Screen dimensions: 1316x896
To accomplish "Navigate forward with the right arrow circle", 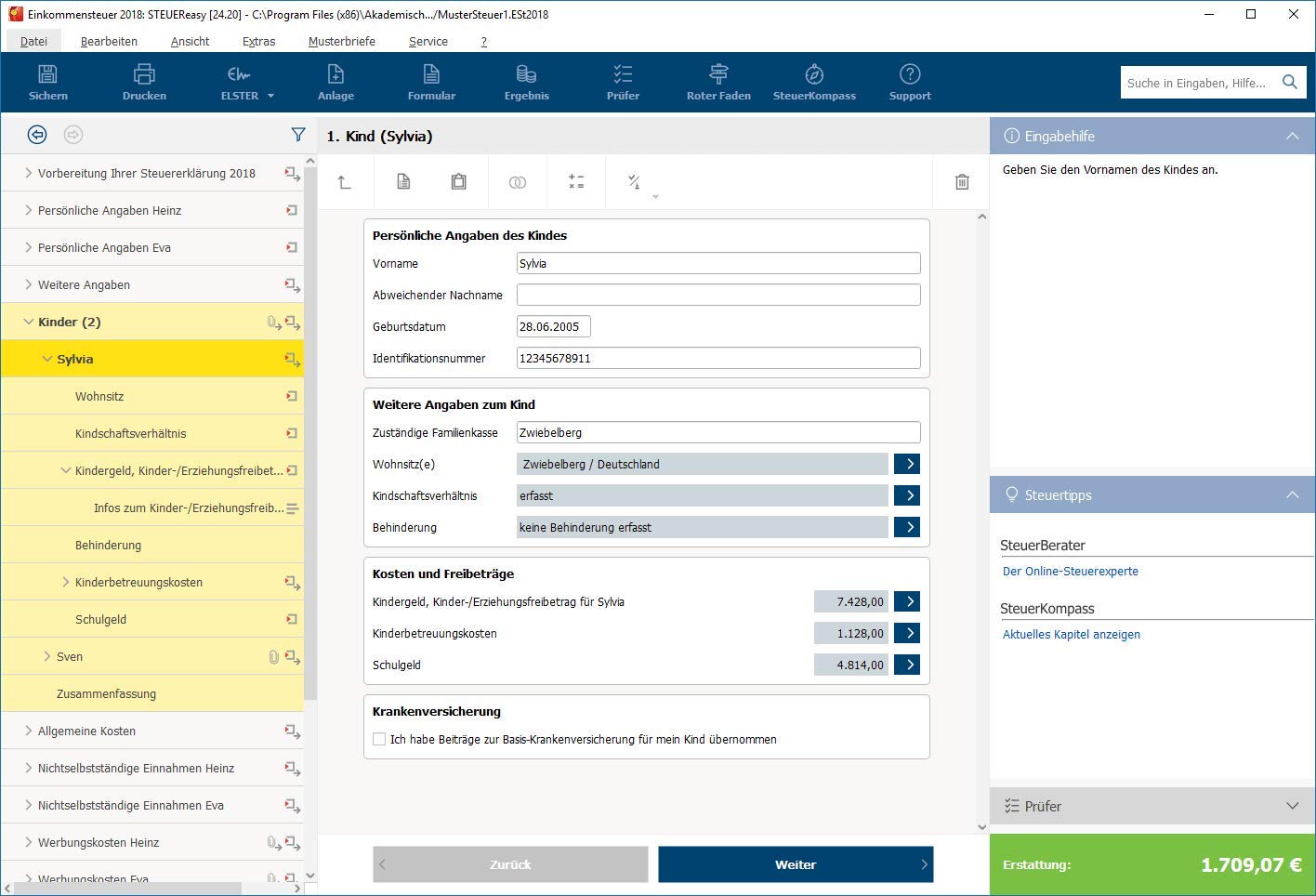I will tap(73, 135).
